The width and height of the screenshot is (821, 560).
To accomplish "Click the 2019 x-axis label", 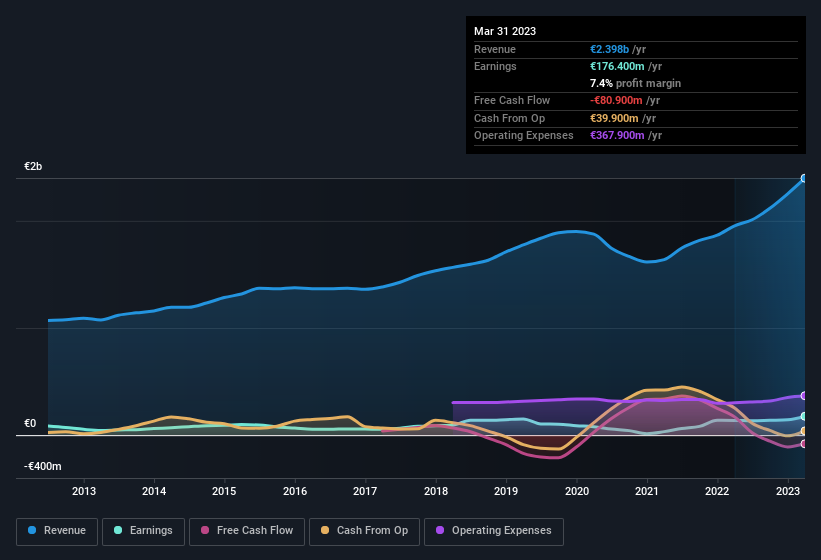I will pos(506,491).
